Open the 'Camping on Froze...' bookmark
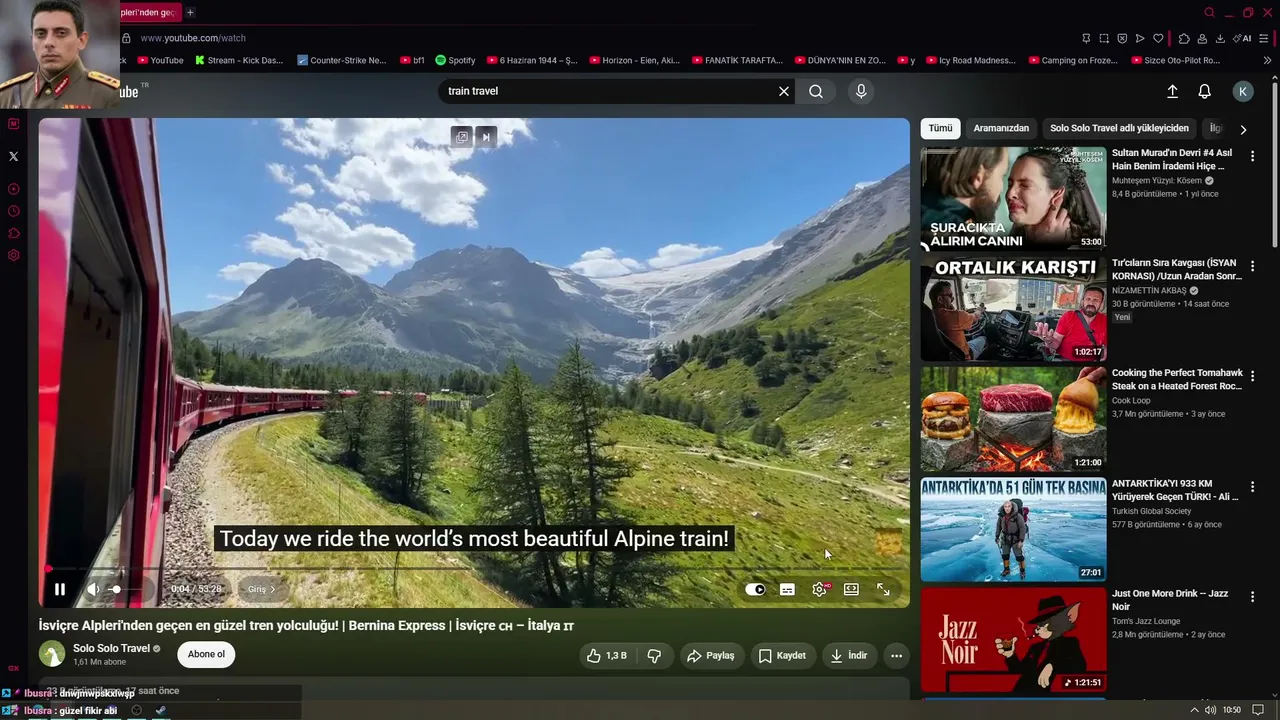 (x=1073, y=60)
